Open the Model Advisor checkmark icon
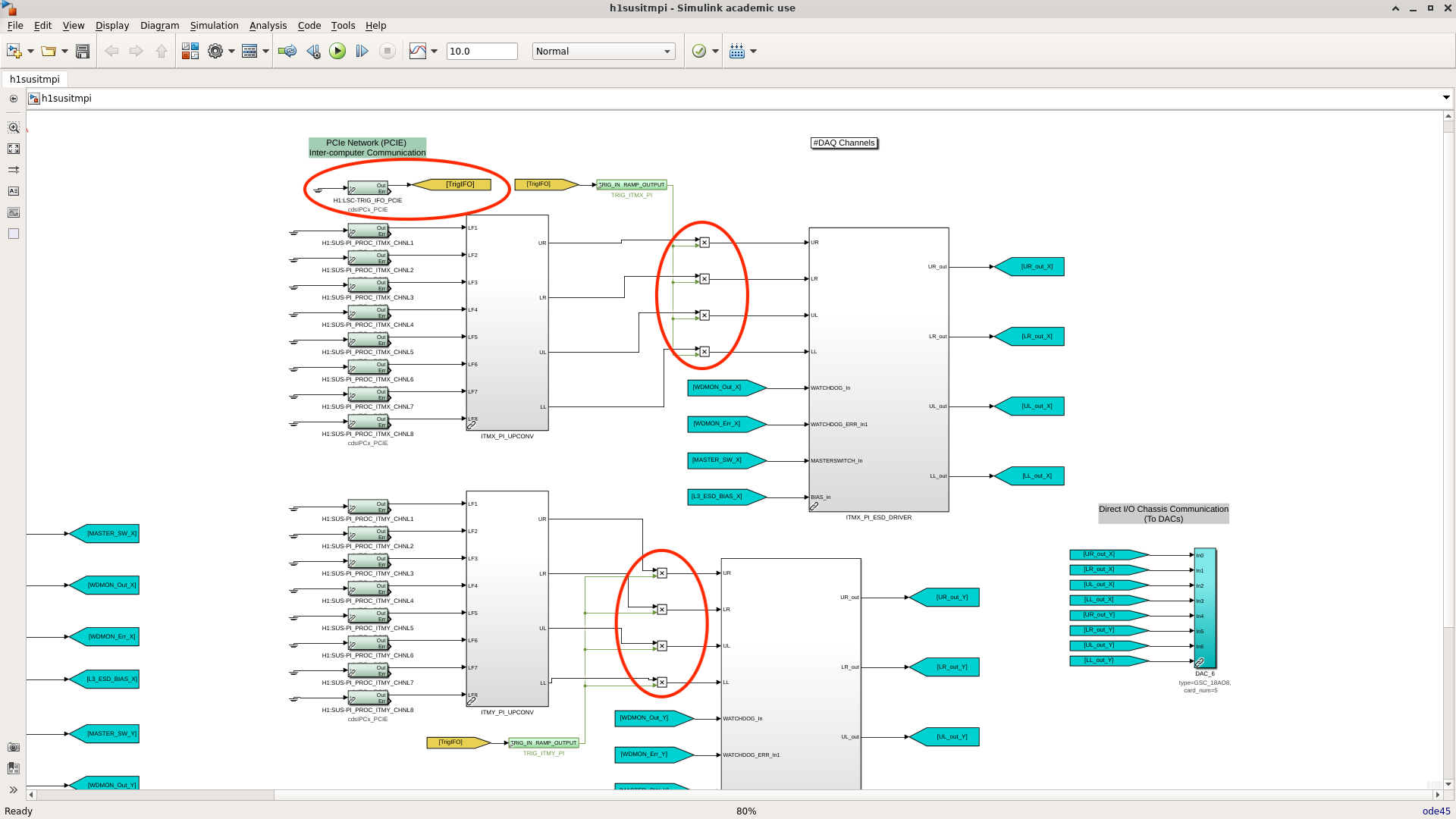Image resolution: width=1456 pixels, height=819 pixels. [x=699, y=51]
